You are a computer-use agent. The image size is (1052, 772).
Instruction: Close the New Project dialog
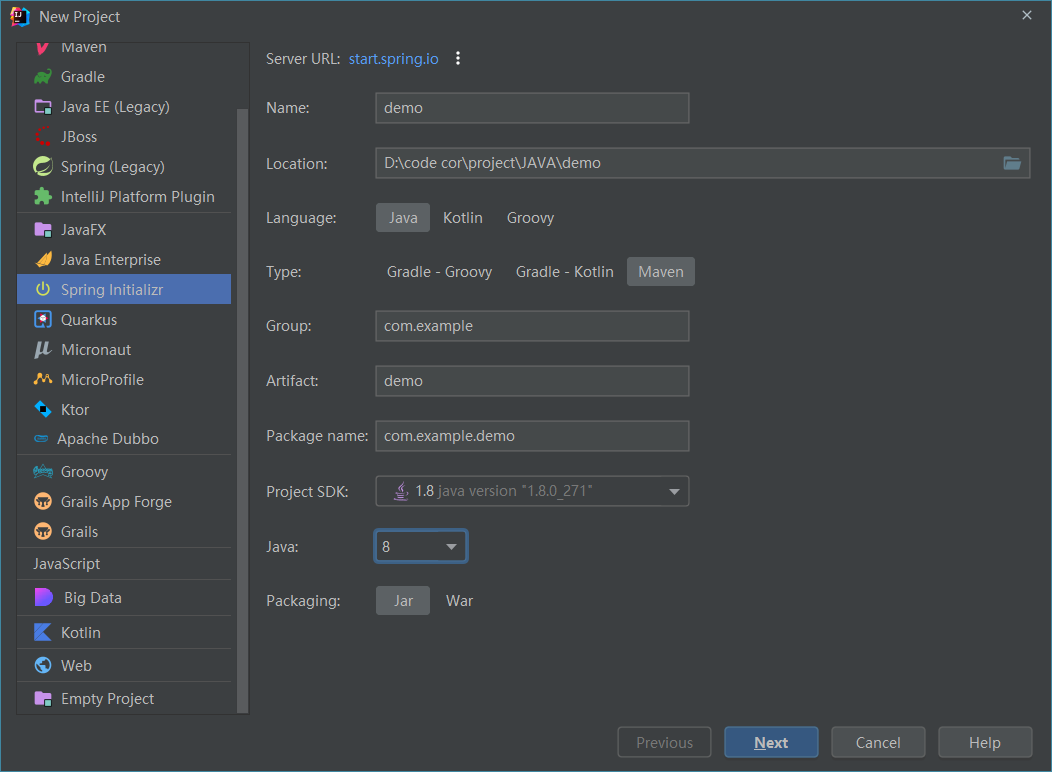click(x=1027, y=15)
